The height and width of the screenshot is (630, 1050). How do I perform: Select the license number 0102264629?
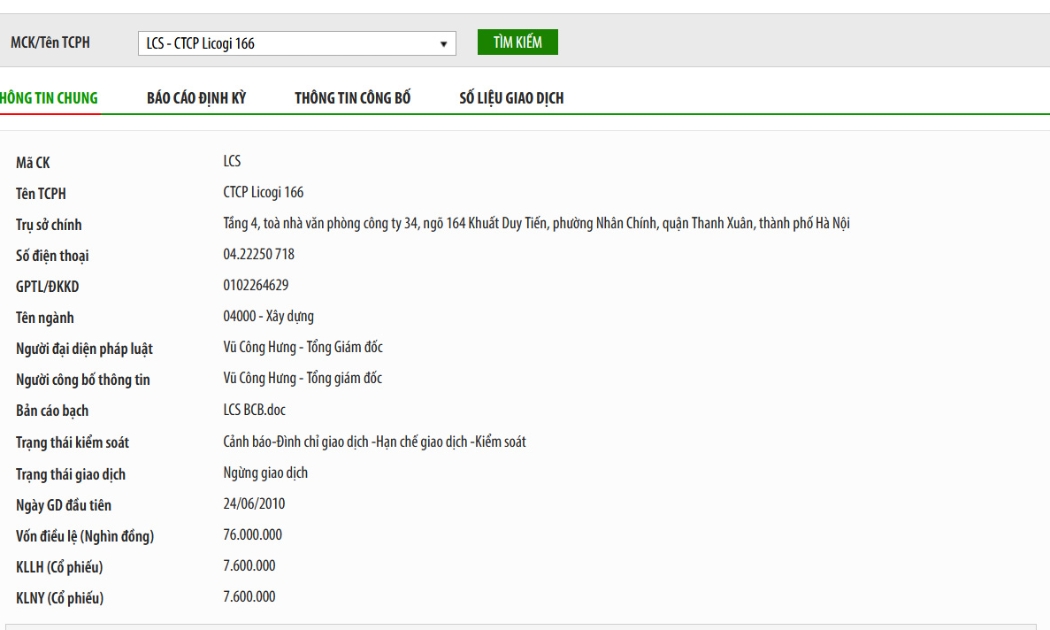tap(256, 285)
